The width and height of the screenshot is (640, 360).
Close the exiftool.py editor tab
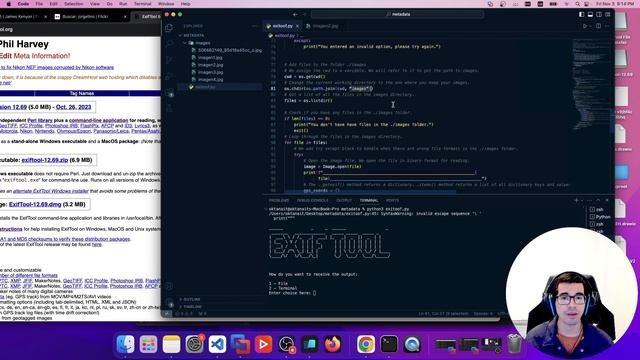coord(298,26)
